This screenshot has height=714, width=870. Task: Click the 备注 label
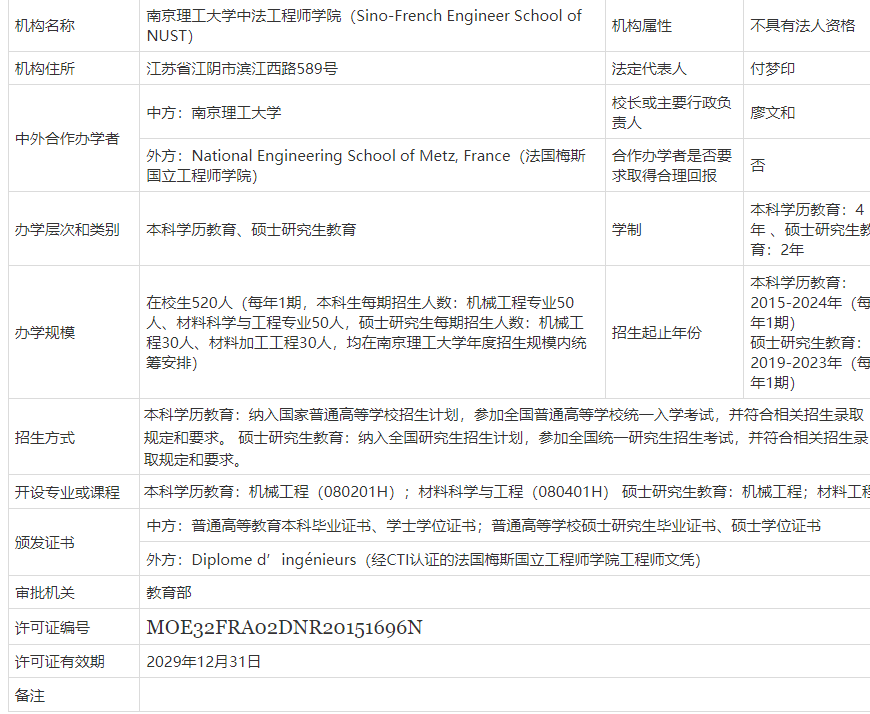pyautogui.click(x=29, y=696)
